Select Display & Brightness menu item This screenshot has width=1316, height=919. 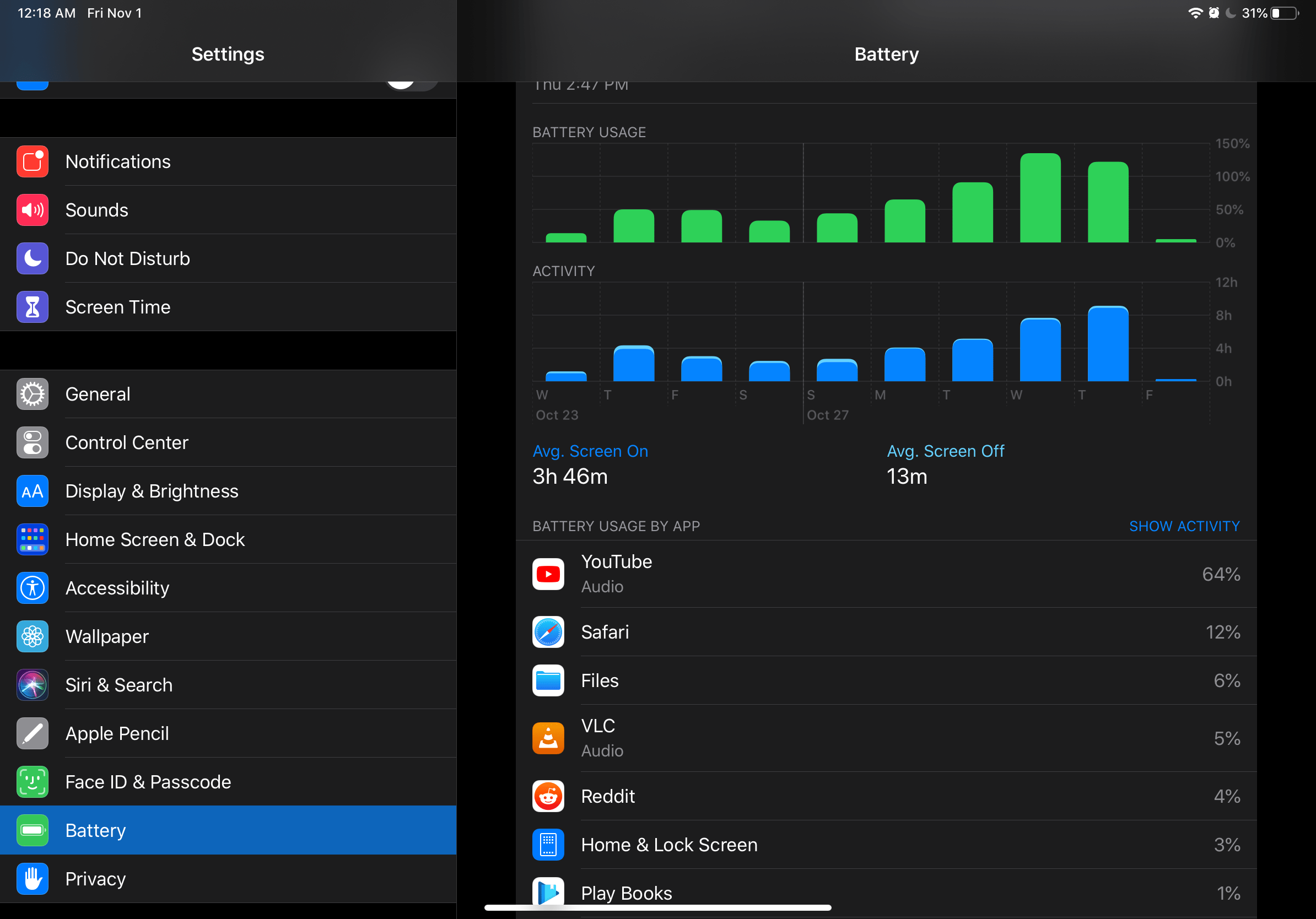152,491
